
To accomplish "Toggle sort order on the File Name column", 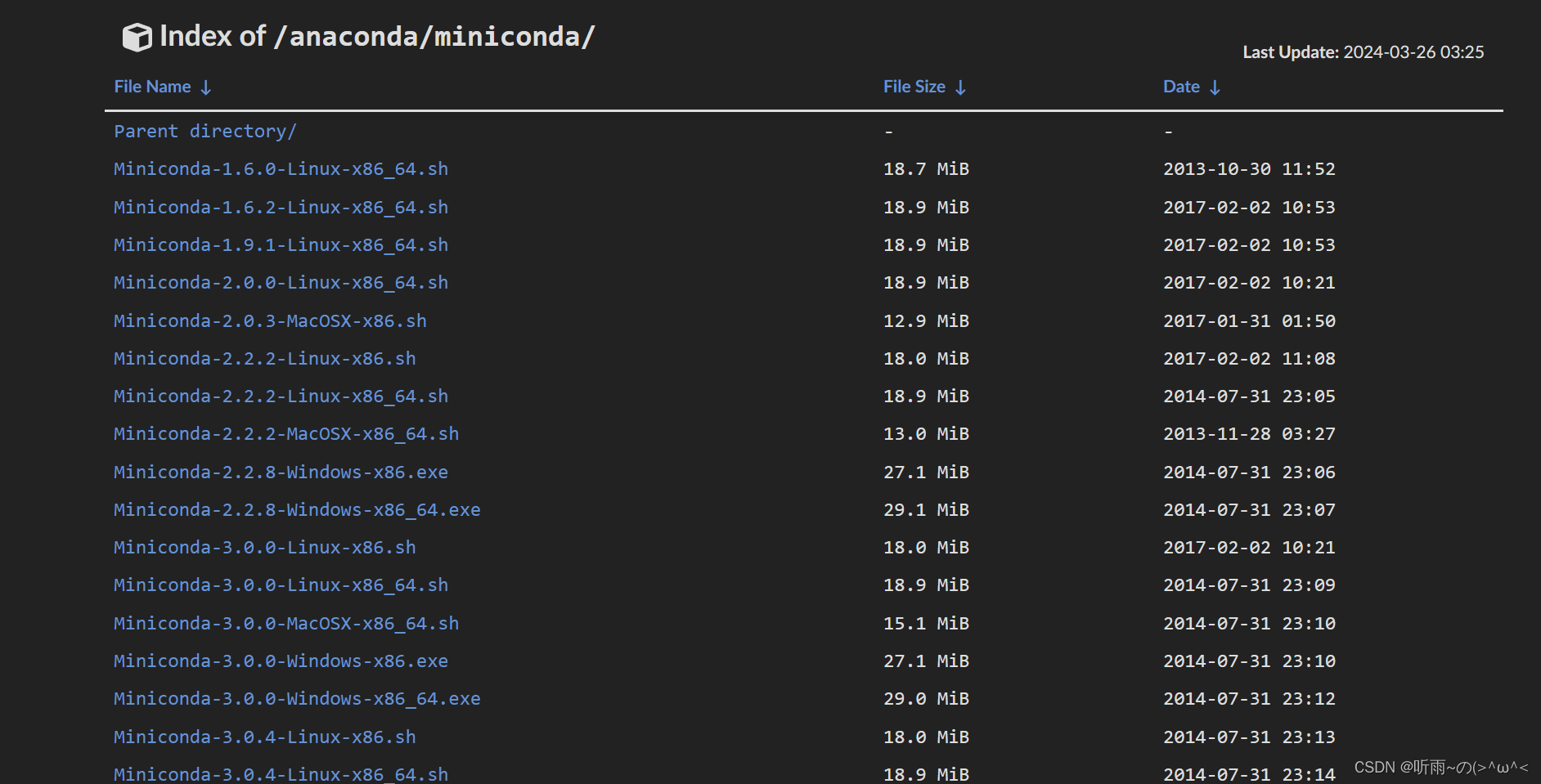I will (x=205, y=87).
